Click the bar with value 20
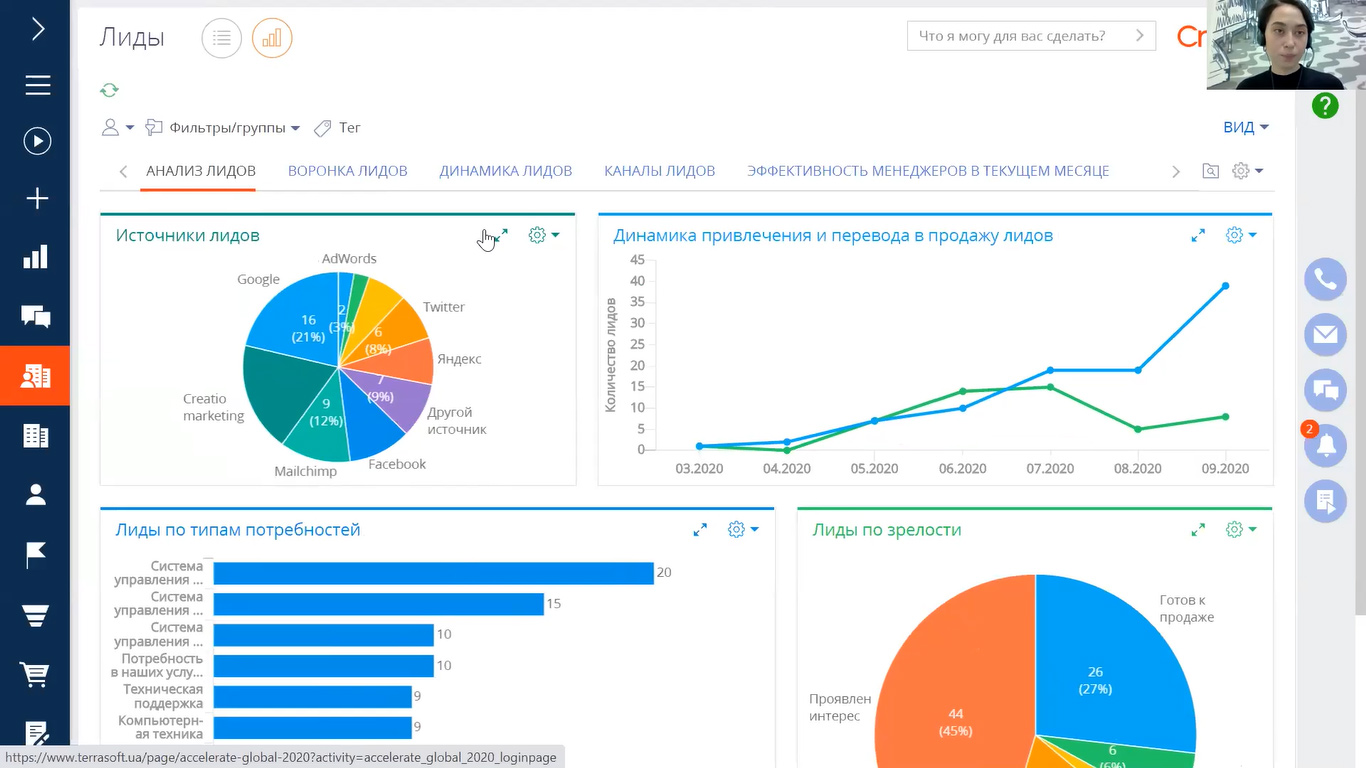The image size is (1366, 768). (x=433, y=573)
